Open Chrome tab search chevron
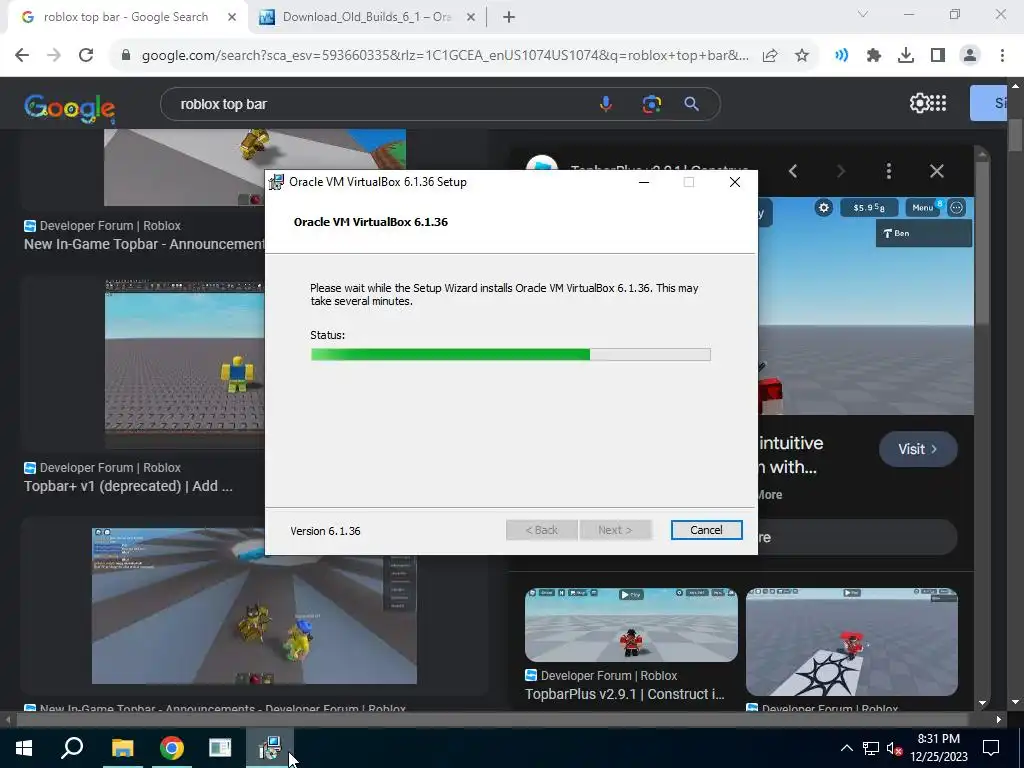This screenshot has width=1024, height=768. point(863,14)
